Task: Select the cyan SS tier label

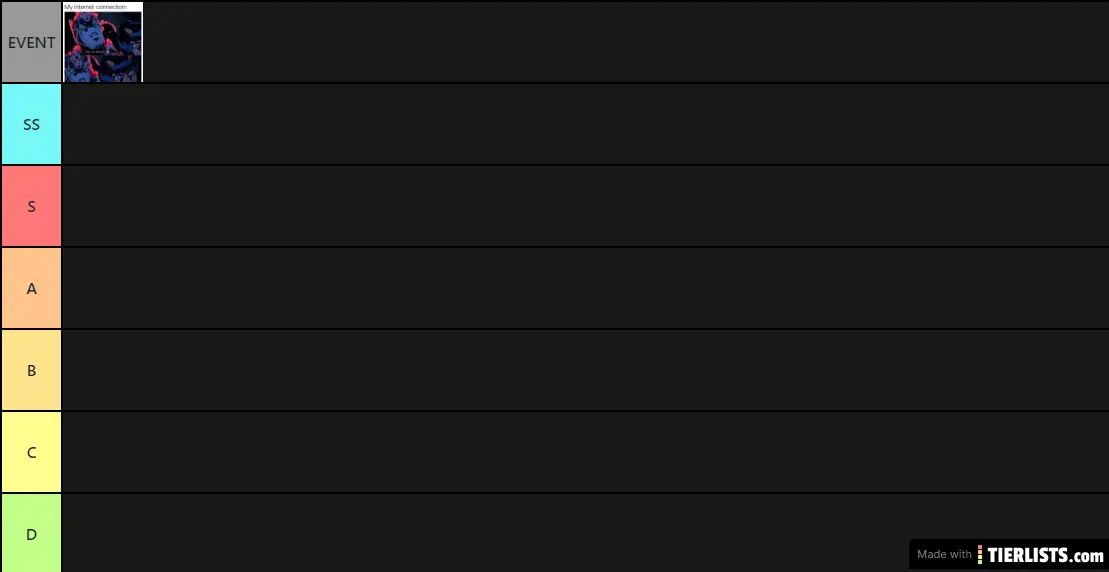Action: (31, 124)
